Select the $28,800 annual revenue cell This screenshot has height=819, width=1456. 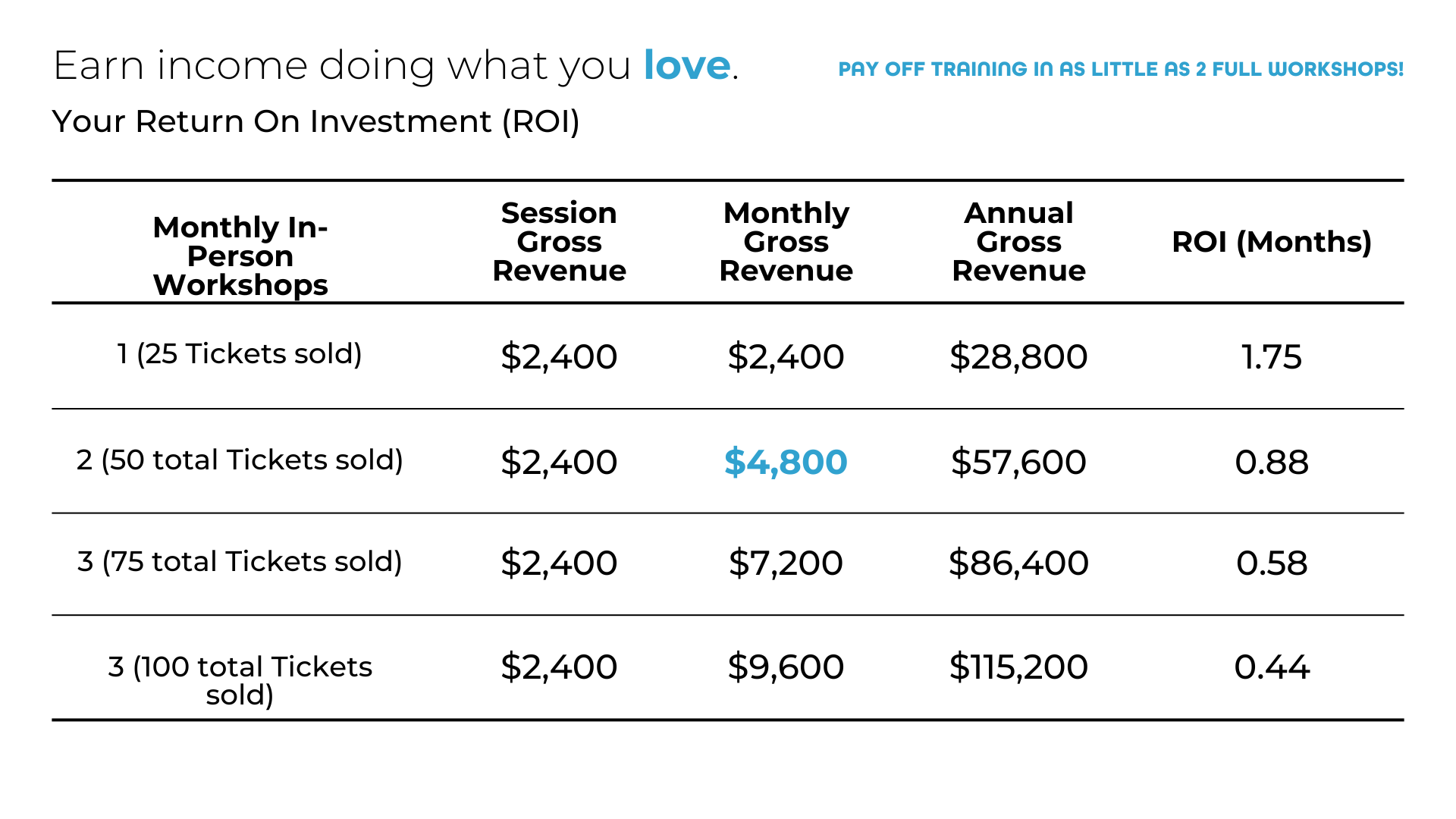pyautogui.click(x=1018, y=356)
